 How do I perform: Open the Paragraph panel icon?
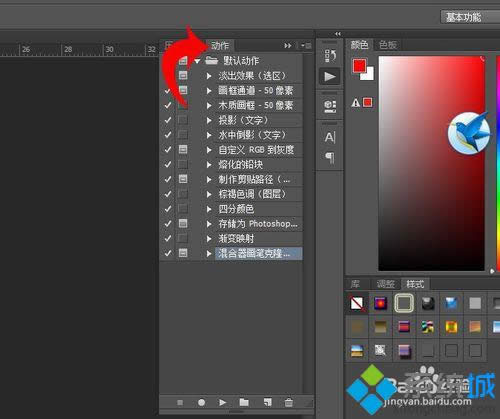(330, 157)
